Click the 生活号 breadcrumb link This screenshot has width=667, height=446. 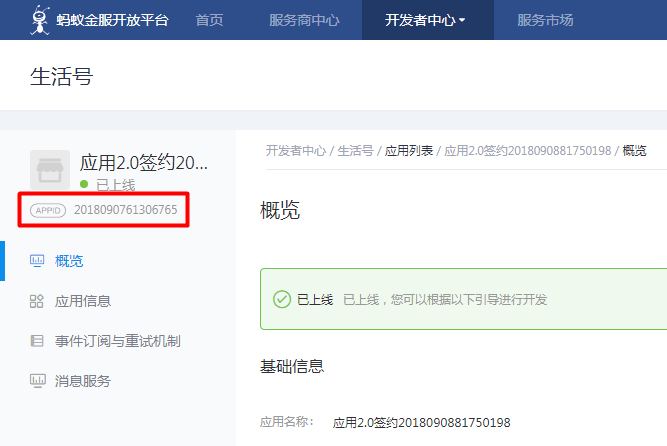pyautogui.click(x=355, y=151)
